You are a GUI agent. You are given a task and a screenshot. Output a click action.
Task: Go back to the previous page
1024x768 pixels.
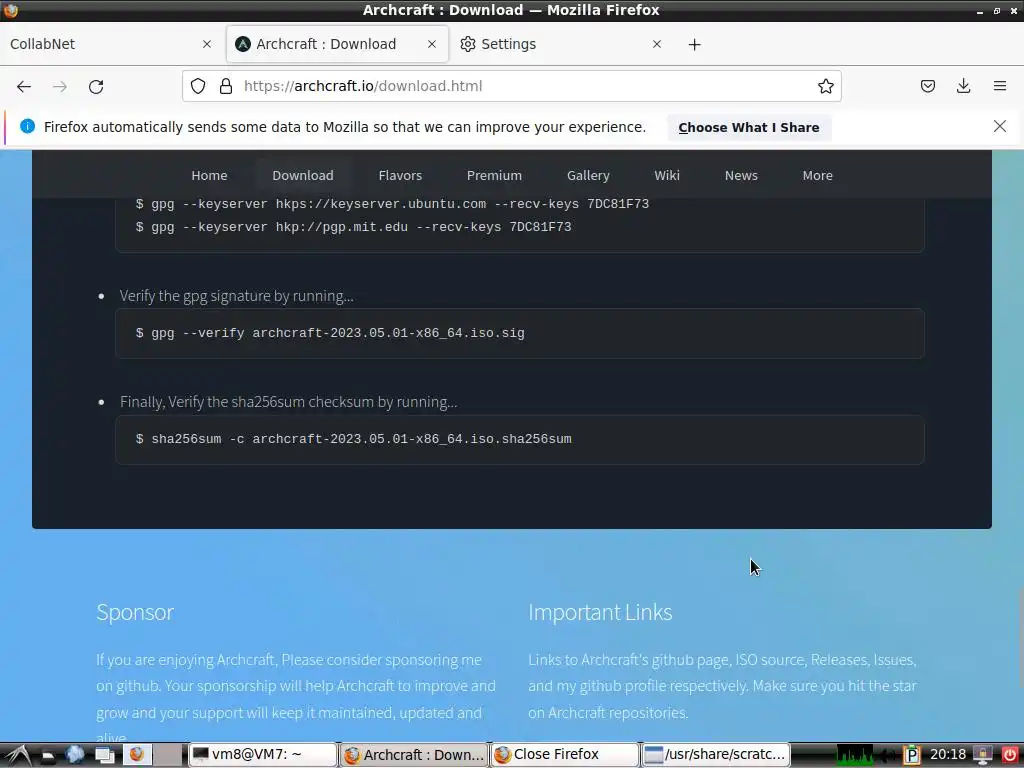point(24,86)
